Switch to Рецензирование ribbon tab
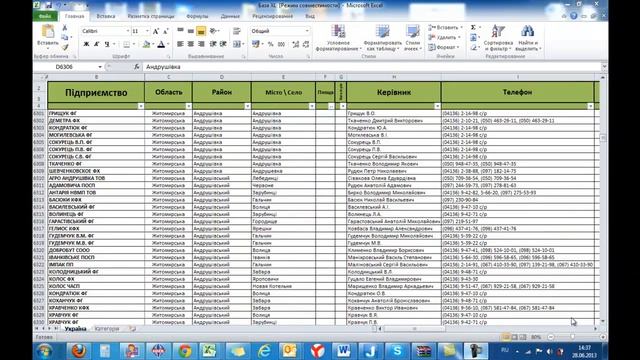 point(272,16)
